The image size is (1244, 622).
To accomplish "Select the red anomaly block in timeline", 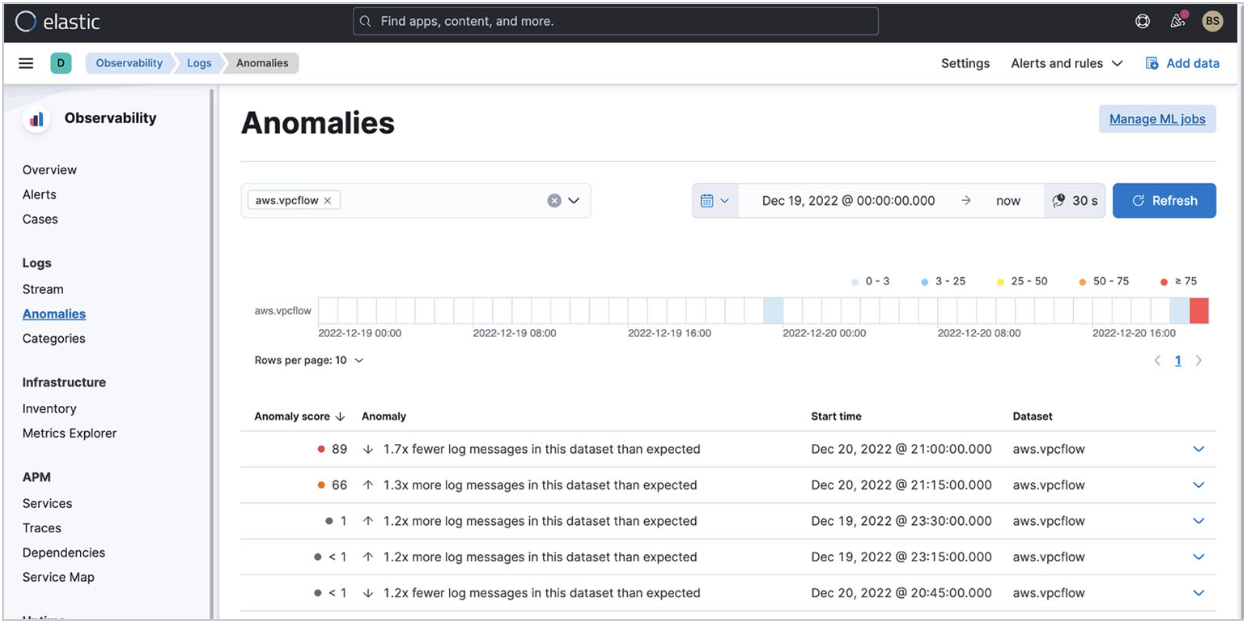I will click(1198, 311).
